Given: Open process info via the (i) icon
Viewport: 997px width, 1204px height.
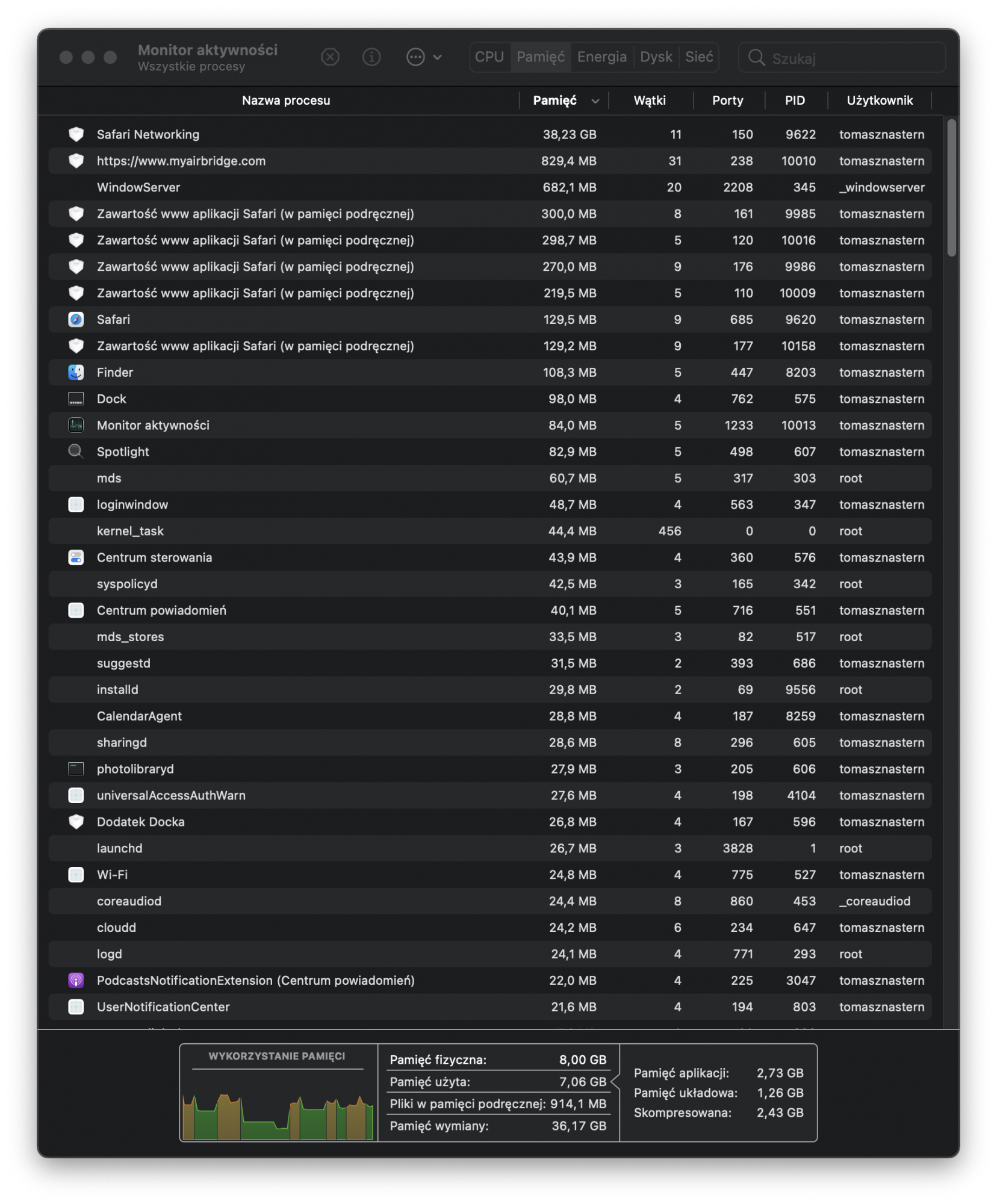Looking at the screenshot, I should pyautogui.click(x=371, y=57).
